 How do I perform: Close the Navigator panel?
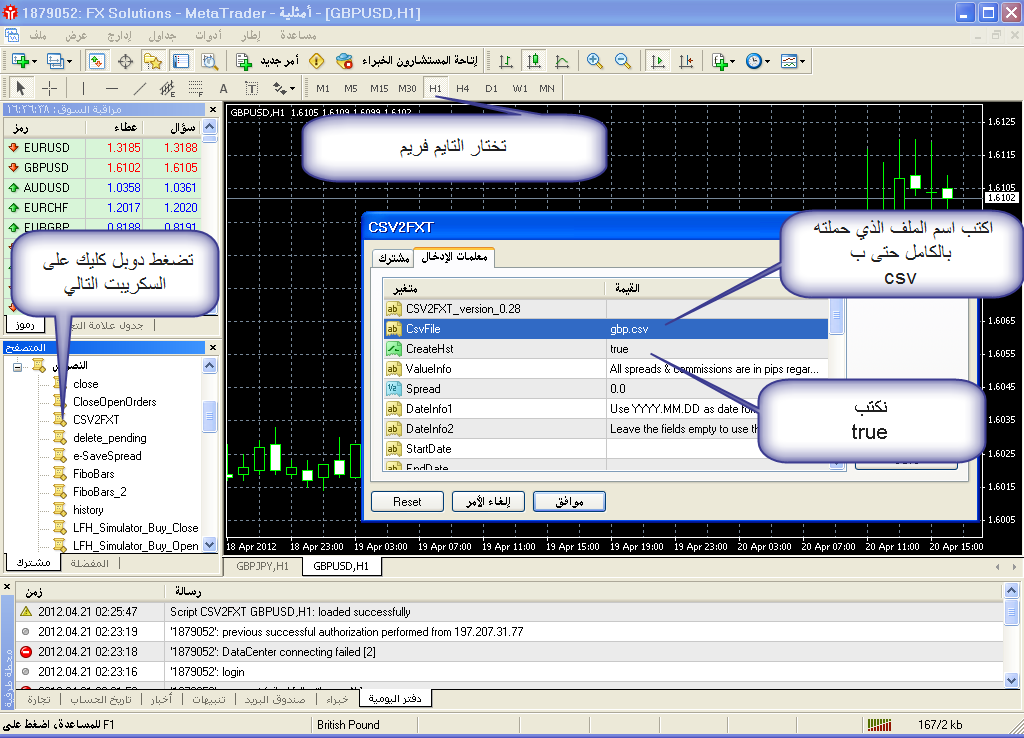click(212, 347)
